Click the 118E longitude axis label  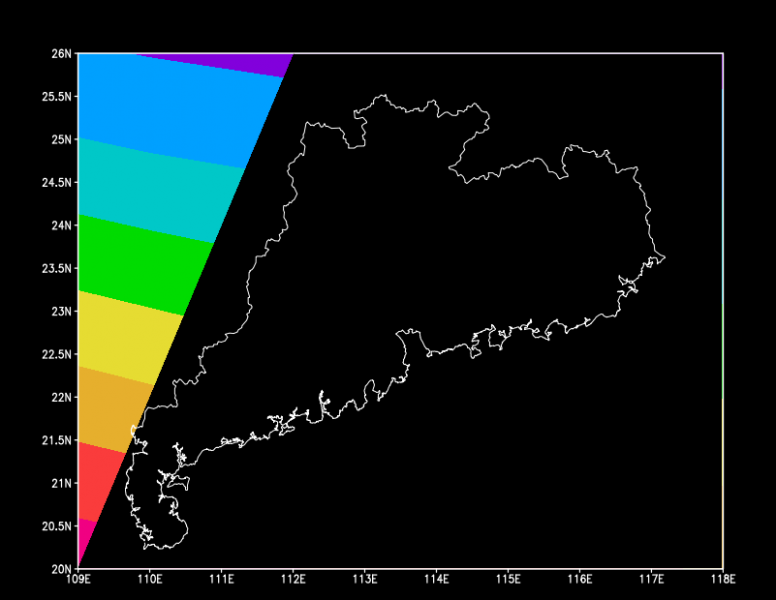722,579
